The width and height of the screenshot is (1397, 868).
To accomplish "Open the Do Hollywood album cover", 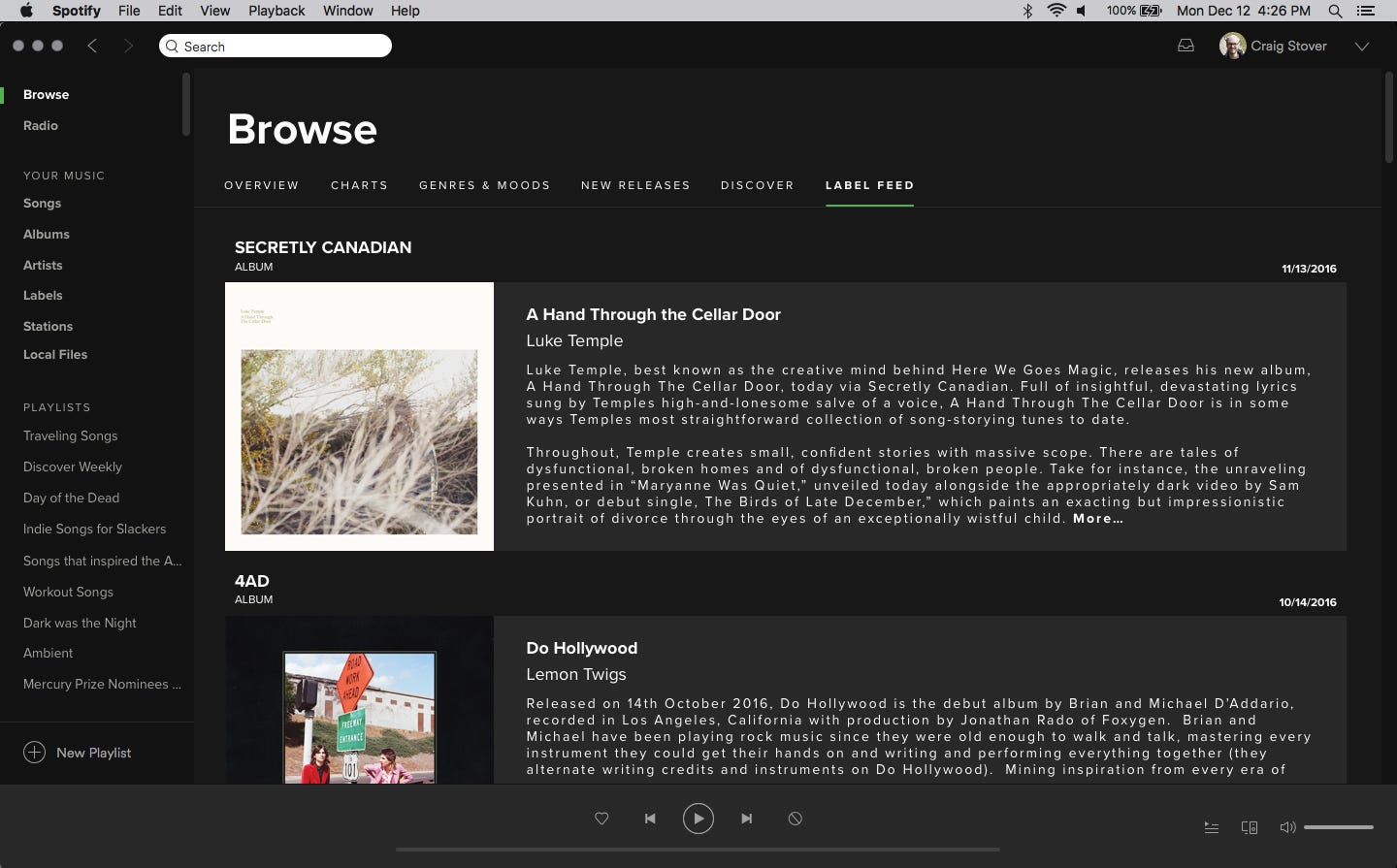I will [x=359, y=700].
